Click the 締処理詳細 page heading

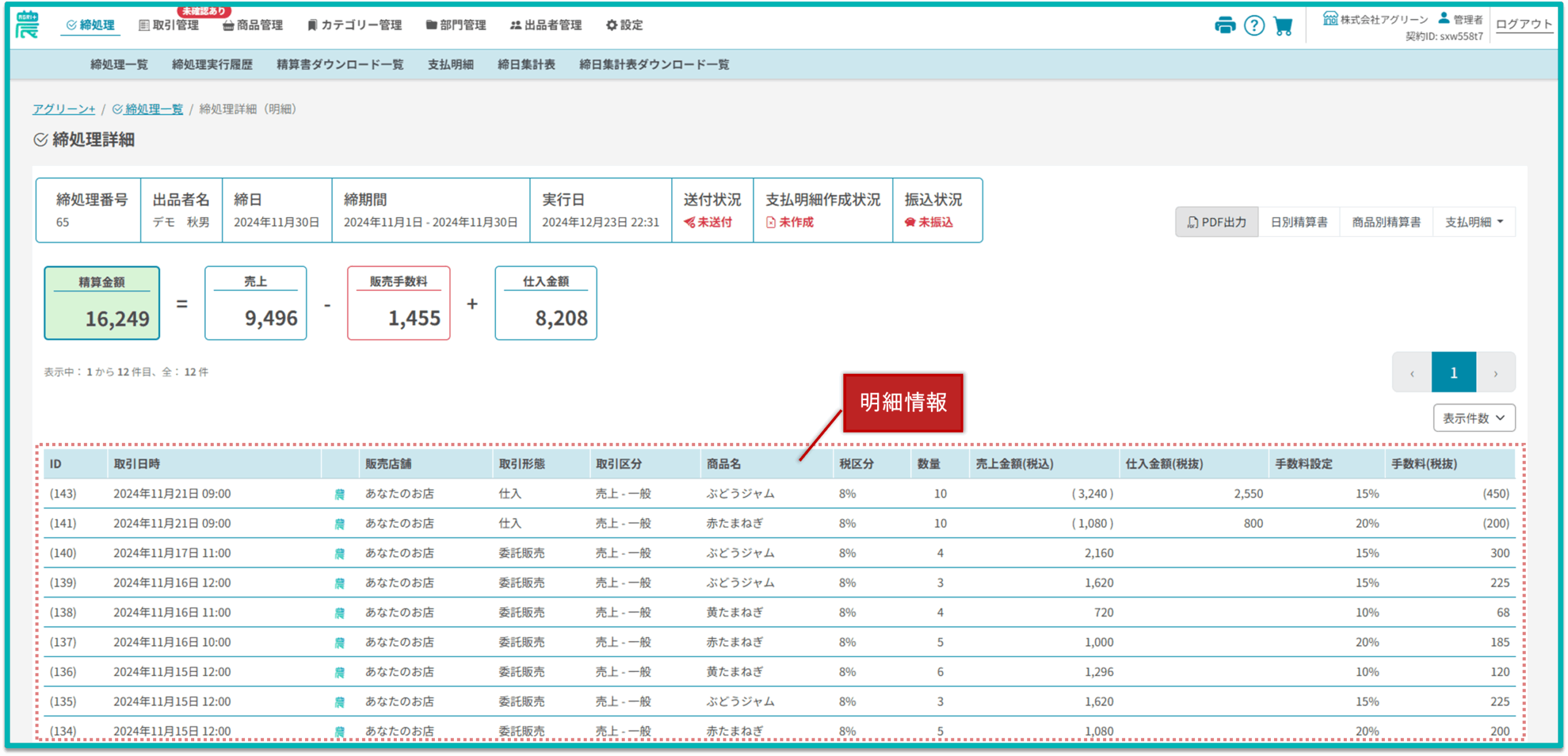pos(84,140)
